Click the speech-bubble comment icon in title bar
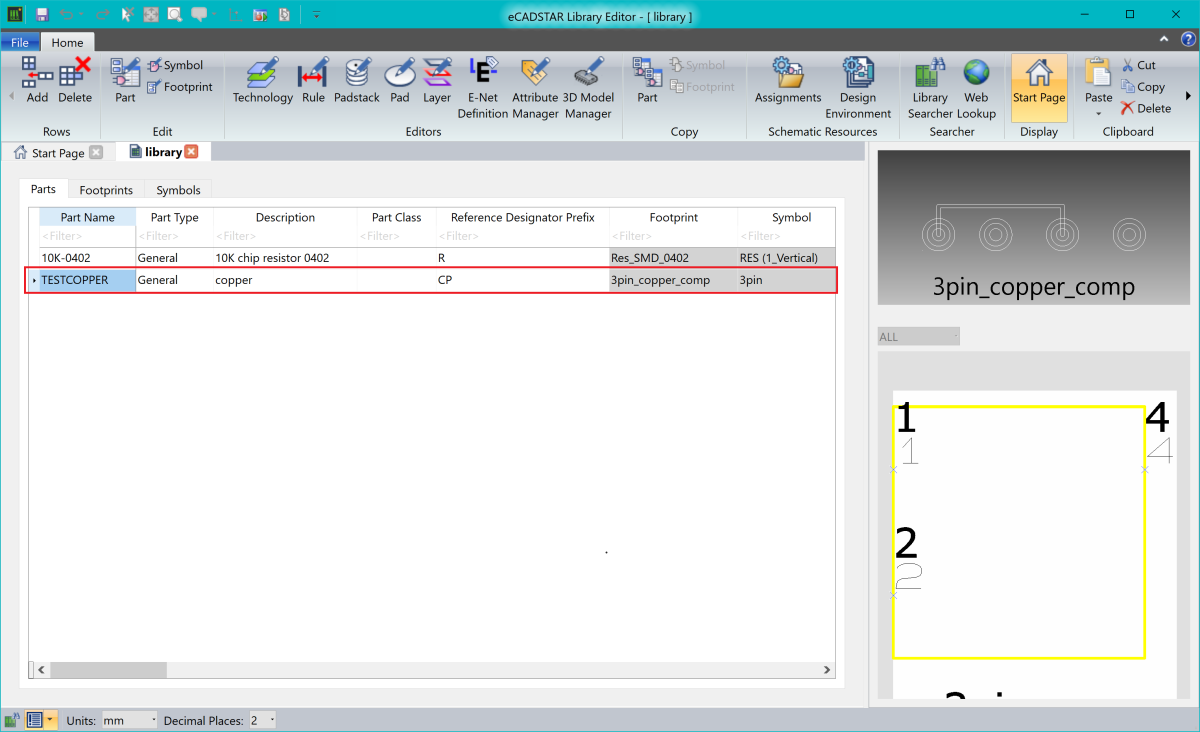Viewport: 1200px width, 732px height. [x=199, y=15]
